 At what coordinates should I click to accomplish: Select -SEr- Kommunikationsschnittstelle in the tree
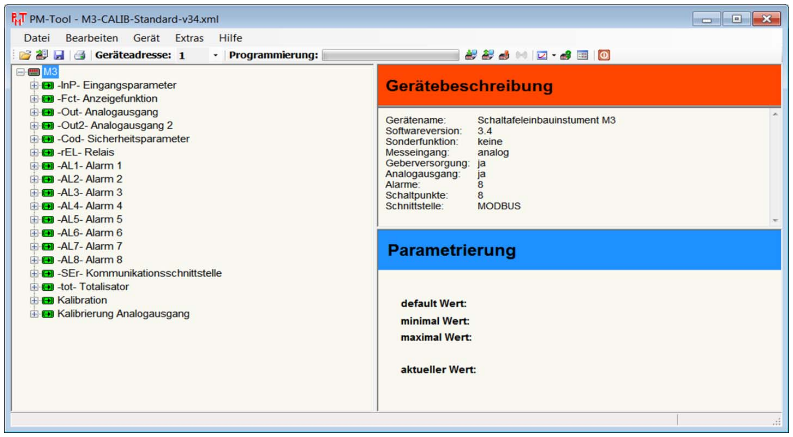[x=140, y=273]
